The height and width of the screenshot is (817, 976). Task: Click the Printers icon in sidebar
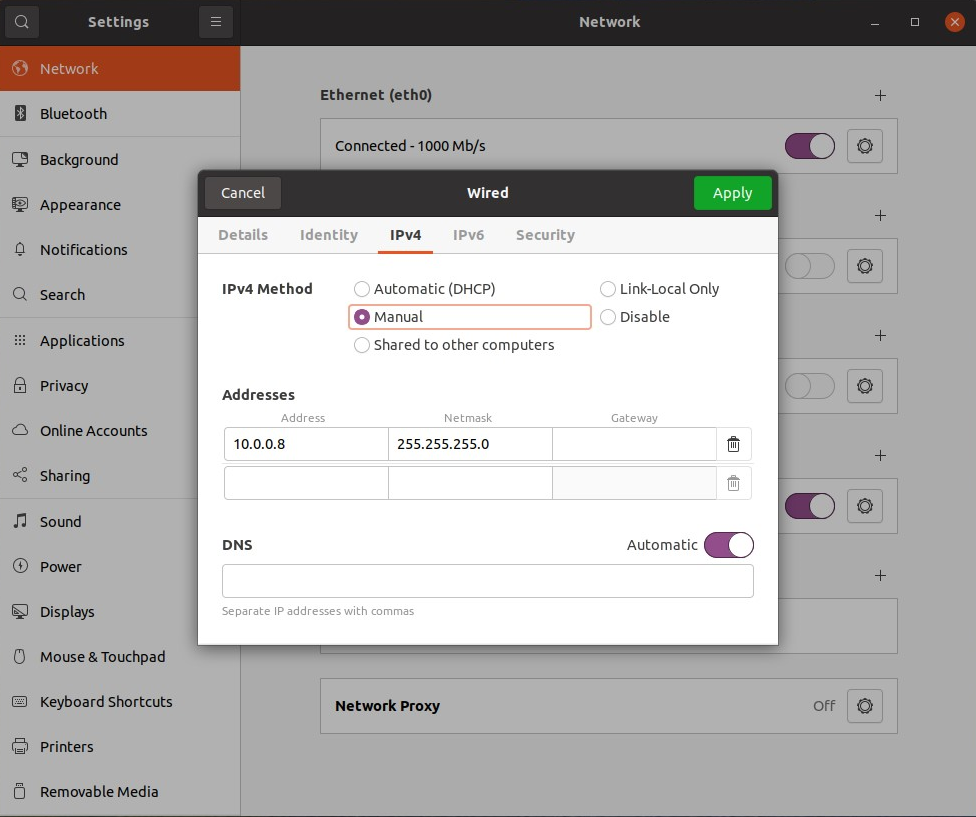click(x=20, y=746)
